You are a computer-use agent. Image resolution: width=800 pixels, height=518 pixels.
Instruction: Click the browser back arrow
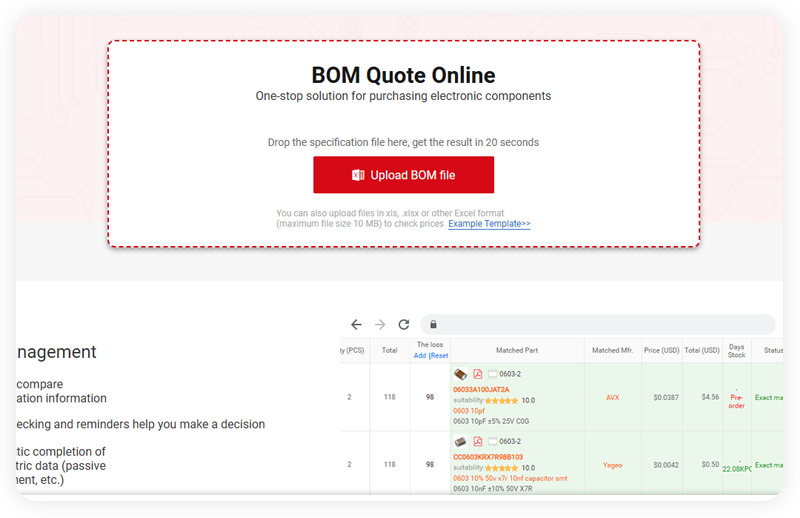356,325
